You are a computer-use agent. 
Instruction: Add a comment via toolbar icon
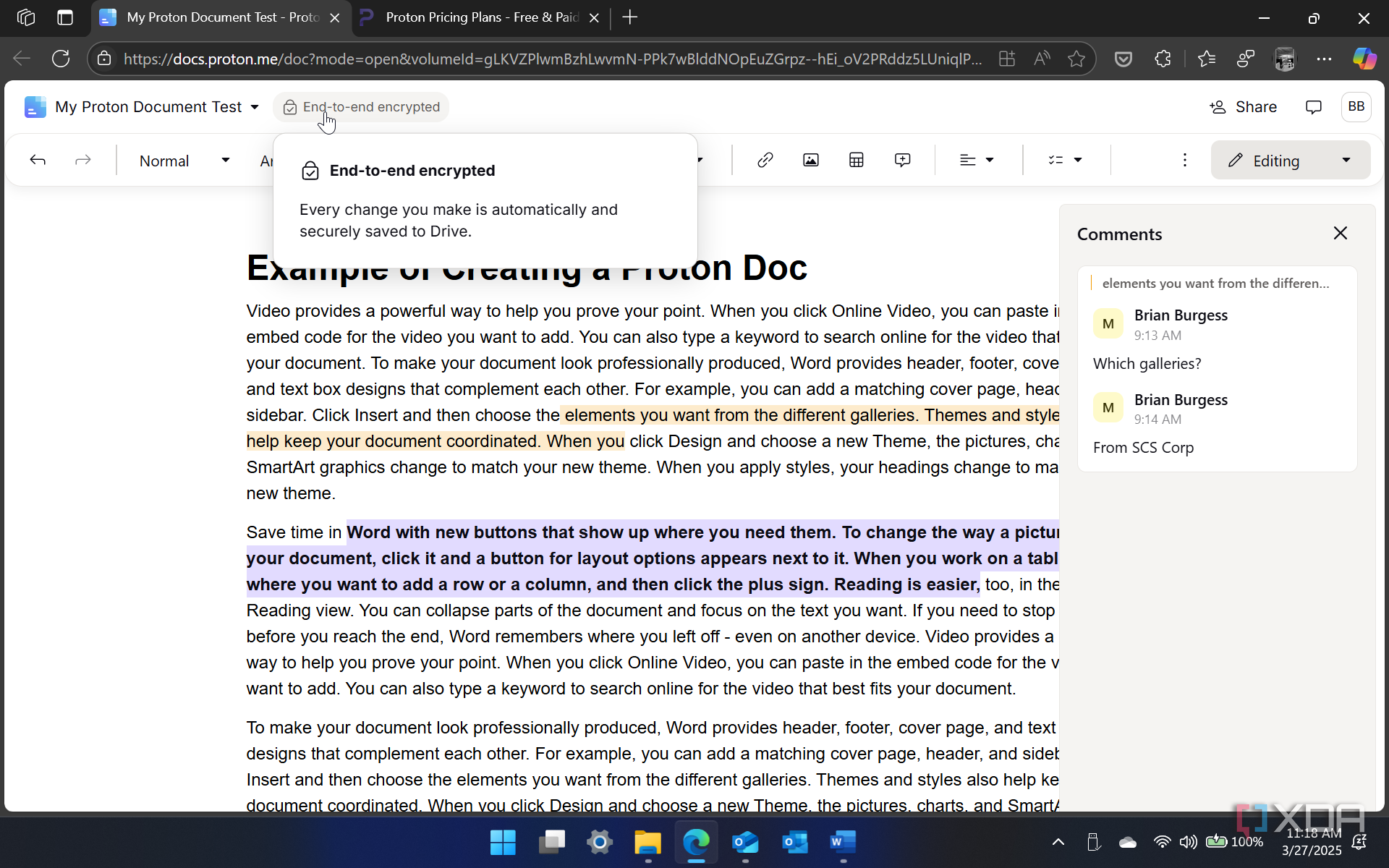(902, 160)
